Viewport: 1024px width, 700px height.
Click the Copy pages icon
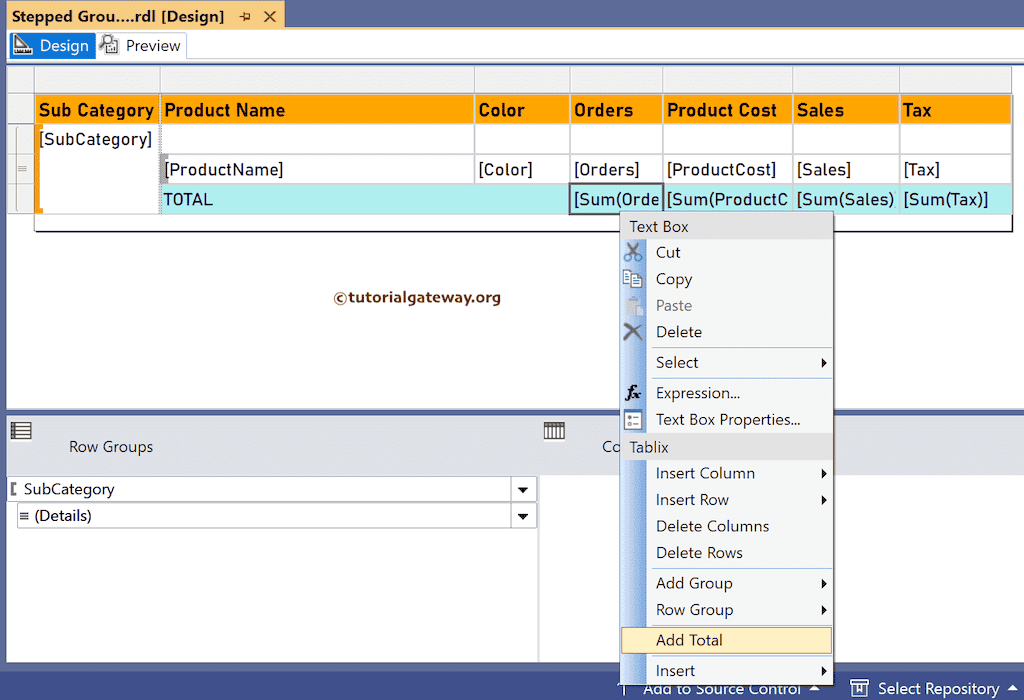pyautogui.click(x=633, y=279)
